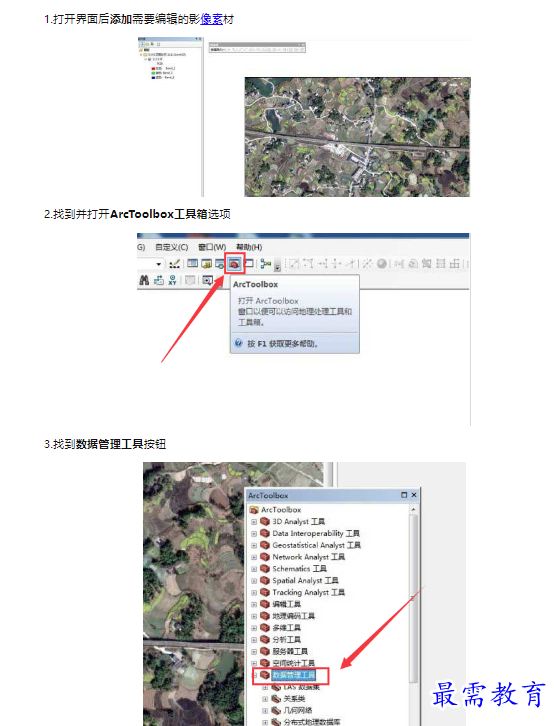Open the toolbar options arrow after ModelBuilder
This screenshot has height=726, width=554.
[277, 266]
